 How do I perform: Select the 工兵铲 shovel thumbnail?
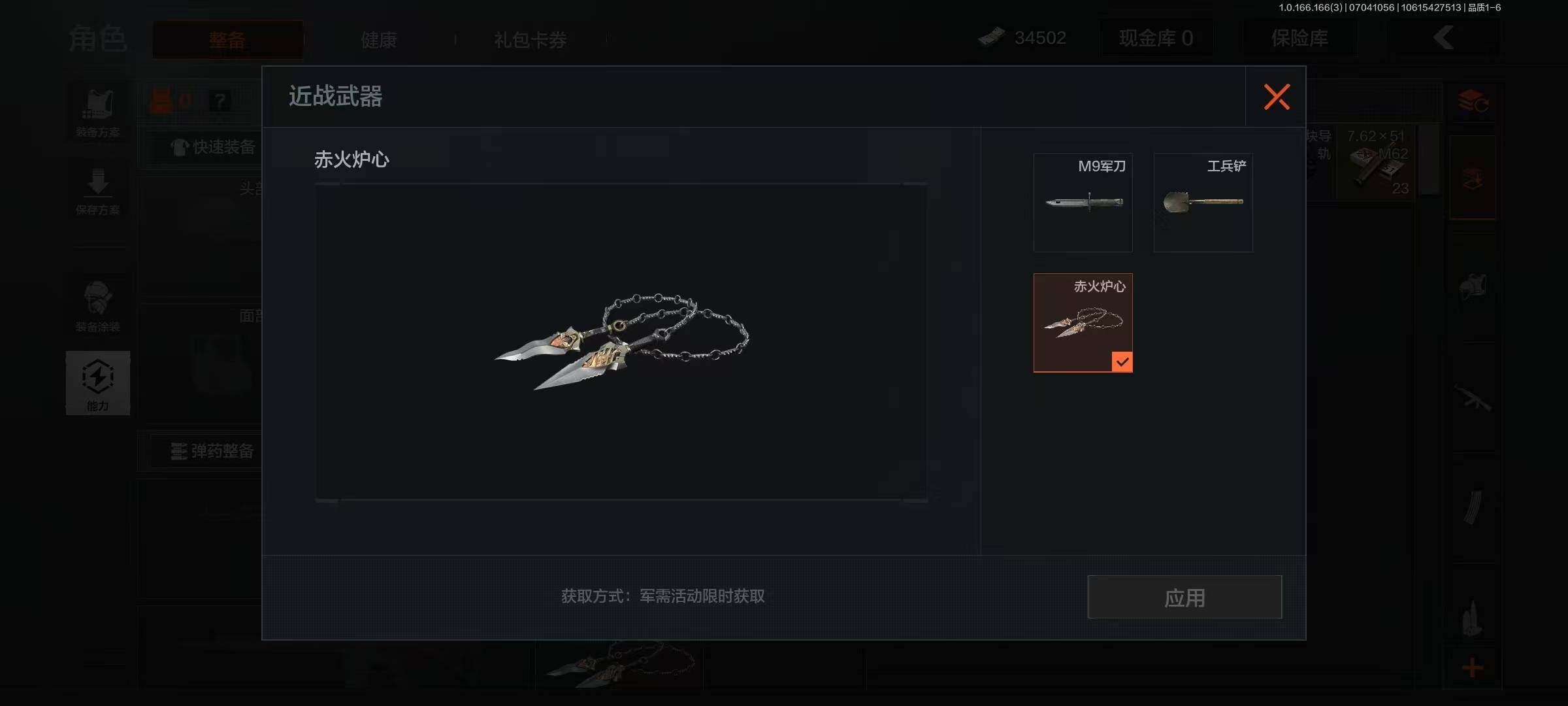(1203, 203)
